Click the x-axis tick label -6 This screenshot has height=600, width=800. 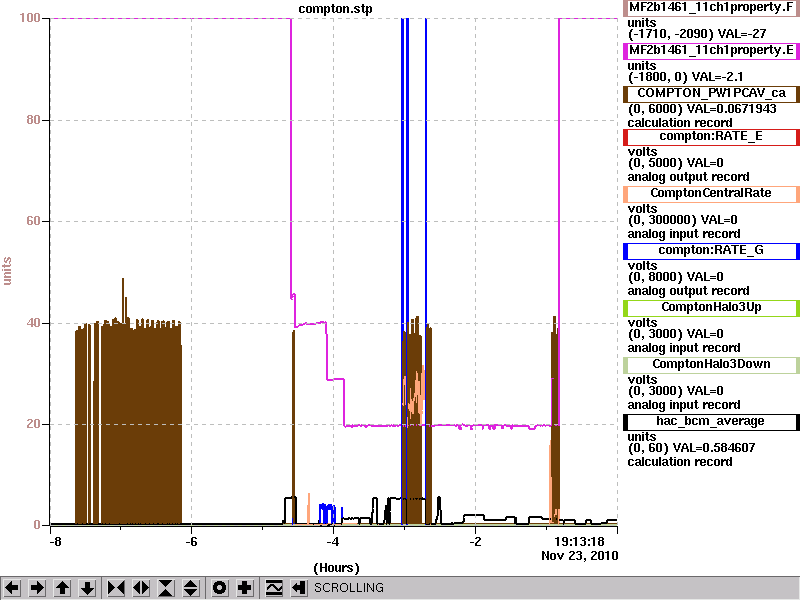coord(191,542)
